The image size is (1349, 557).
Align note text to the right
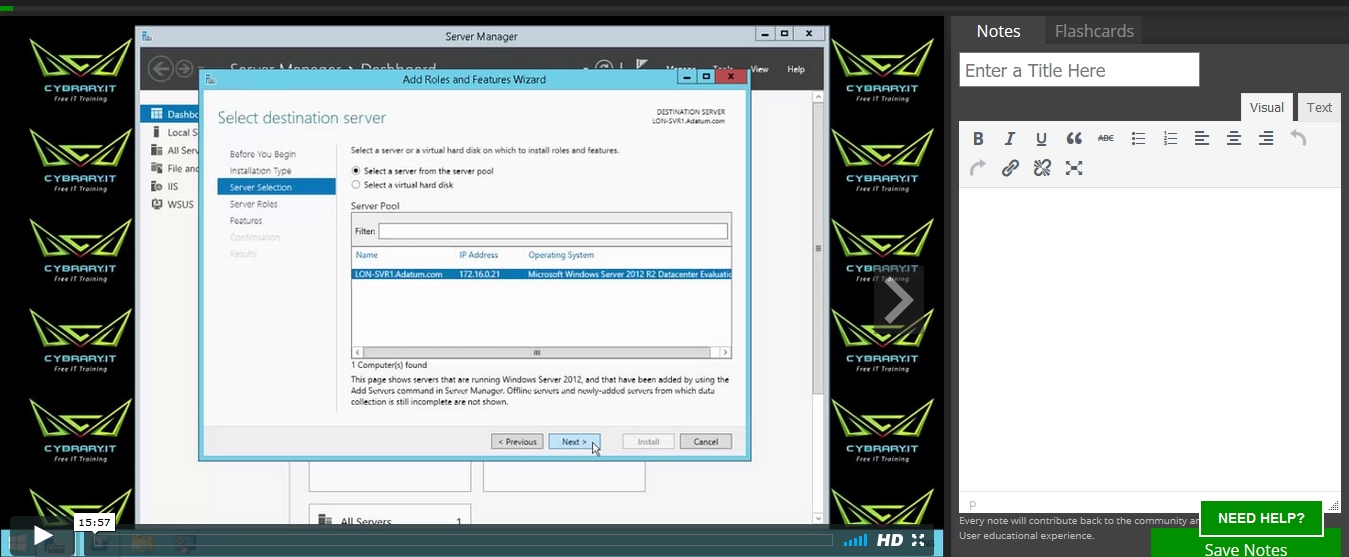[1266, 139]
